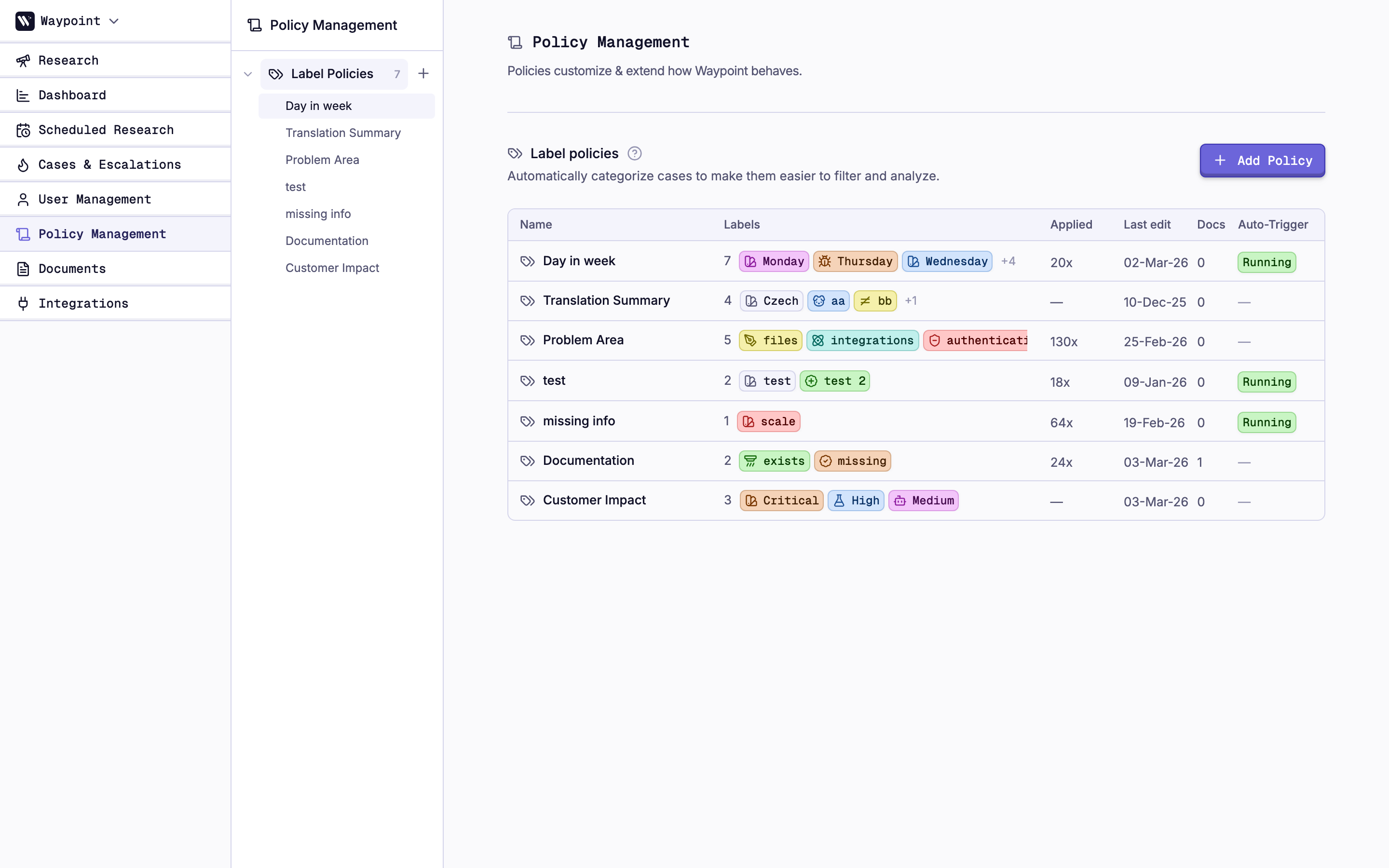Image resolution: width=1389 pixels, height=868 pixels.
Task: Navigate to Cases & Escalations
Action: click(x=115, y=164)
